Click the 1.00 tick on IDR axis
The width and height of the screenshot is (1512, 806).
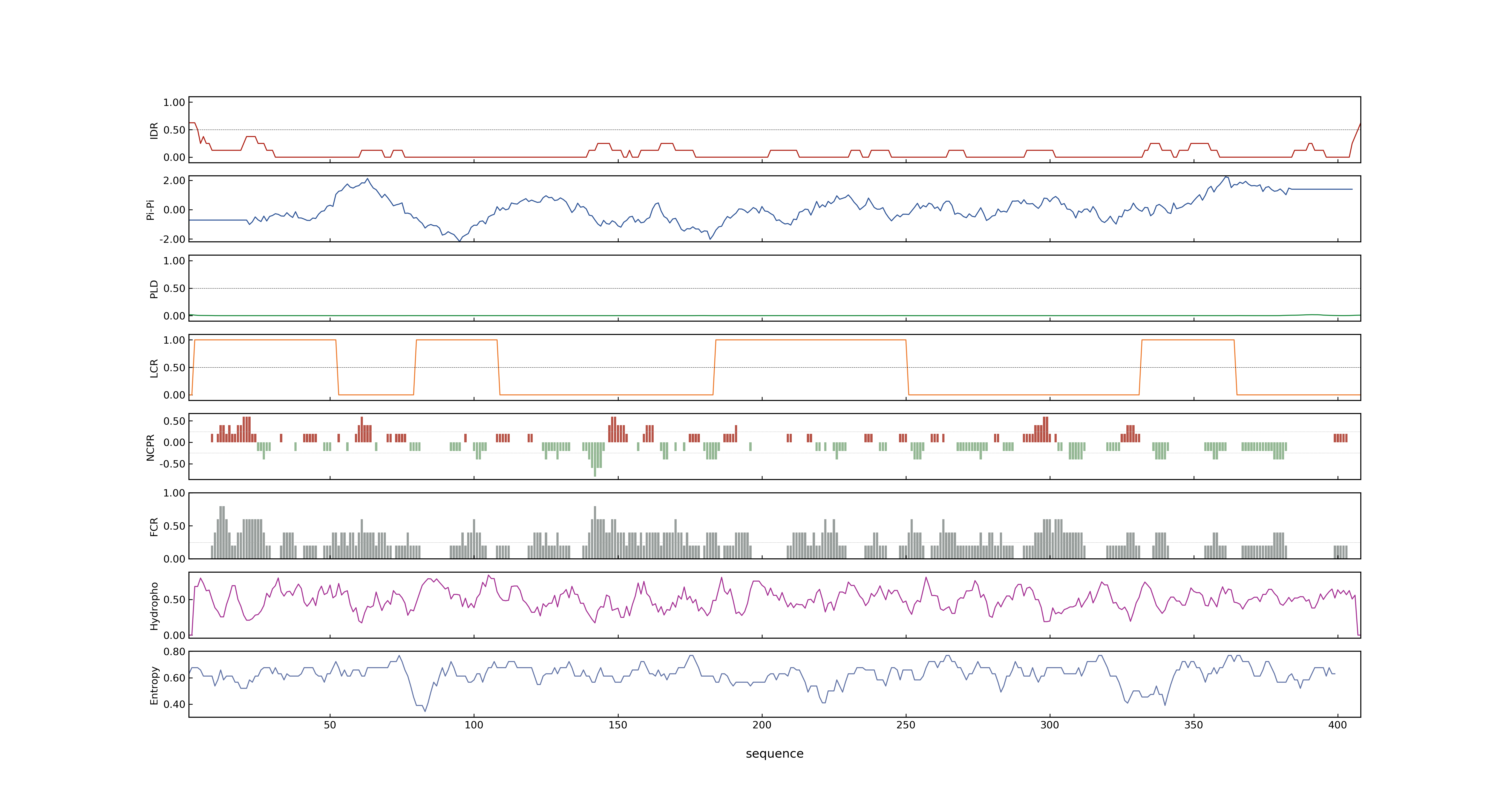click(x=174, y=103)
